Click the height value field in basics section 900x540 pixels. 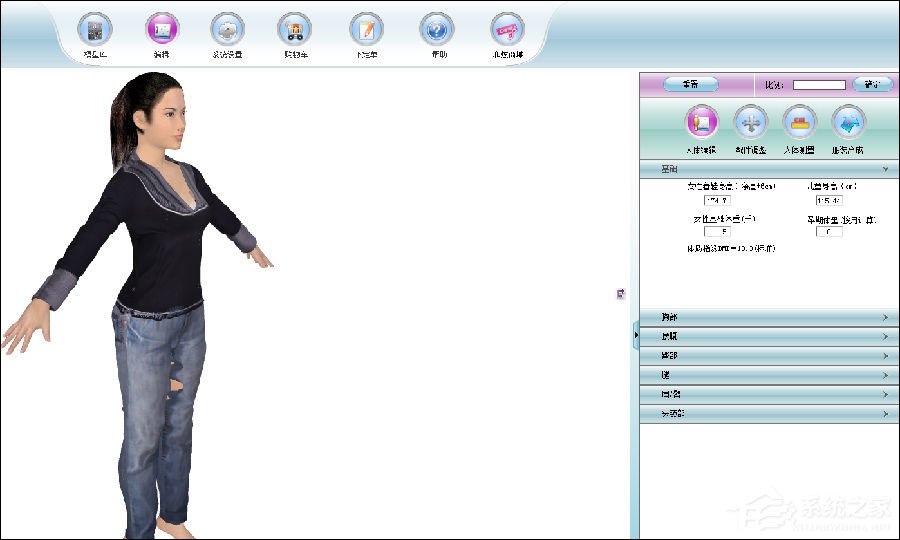point(717,200)
